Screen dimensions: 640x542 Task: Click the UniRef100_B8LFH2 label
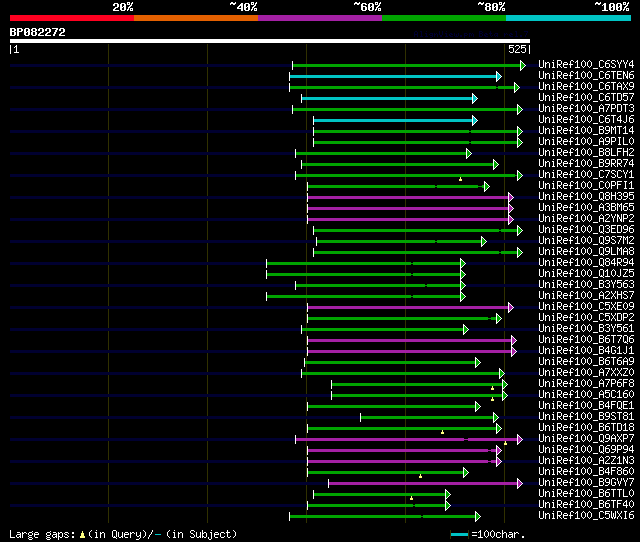tap(586, 153)
